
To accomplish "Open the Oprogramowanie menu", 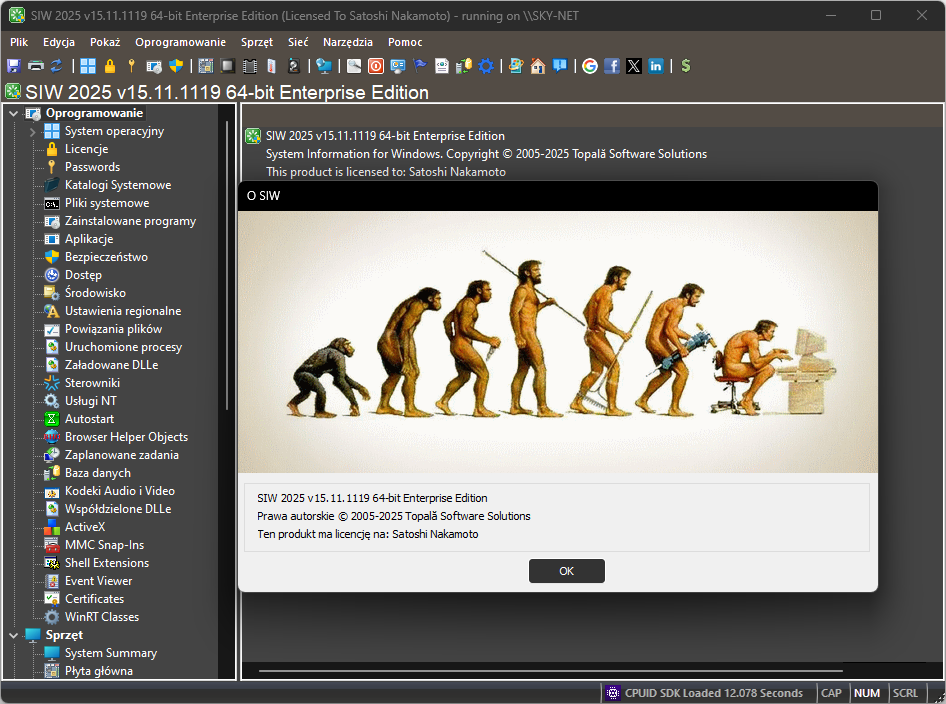I will (x=180, y=42).
